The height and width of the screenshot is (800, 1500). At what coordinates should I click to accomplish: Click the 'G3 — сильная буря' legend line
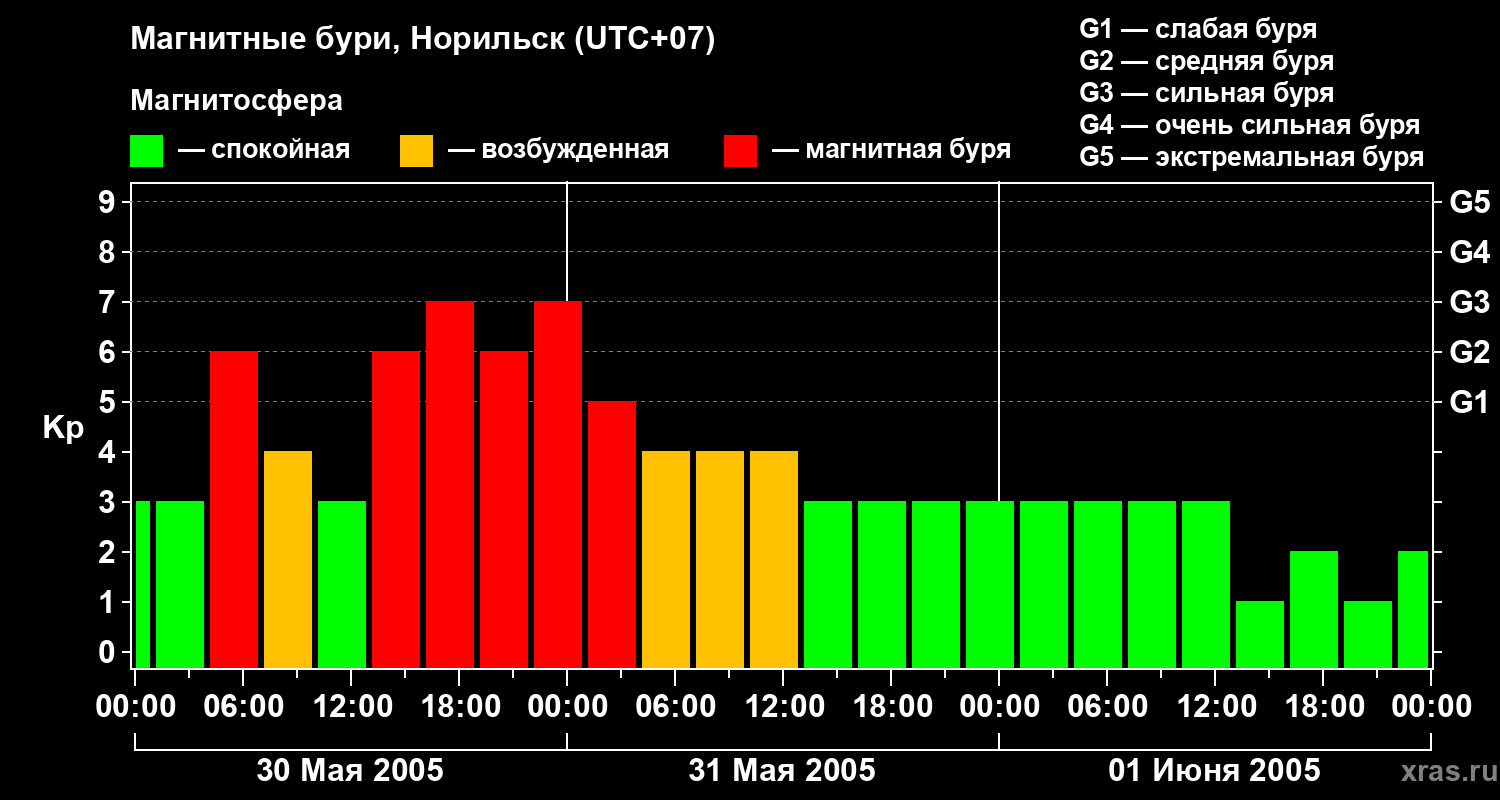(1206, 93)
